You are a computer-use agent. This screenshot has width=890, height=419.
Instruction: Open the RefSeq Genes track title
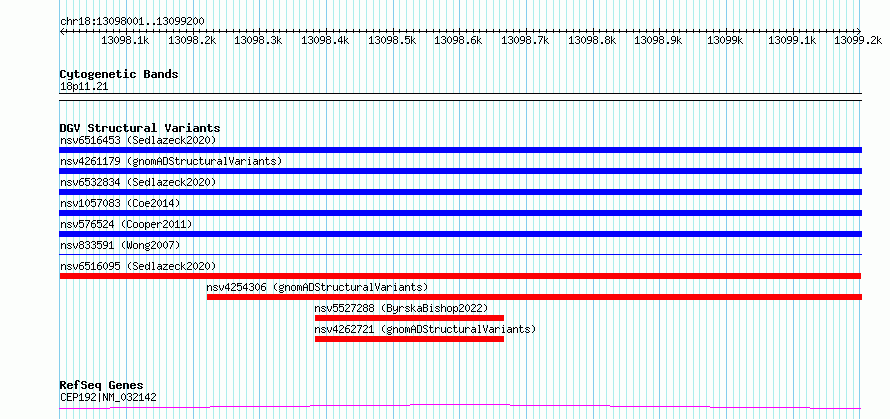[102, 386]
